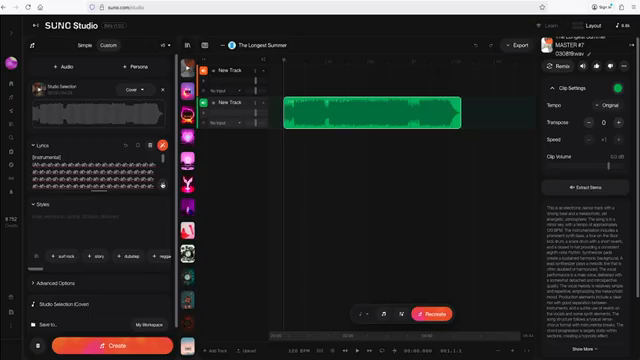Open the Cover mode dropdown
The image size is (640, 360).
135,90
